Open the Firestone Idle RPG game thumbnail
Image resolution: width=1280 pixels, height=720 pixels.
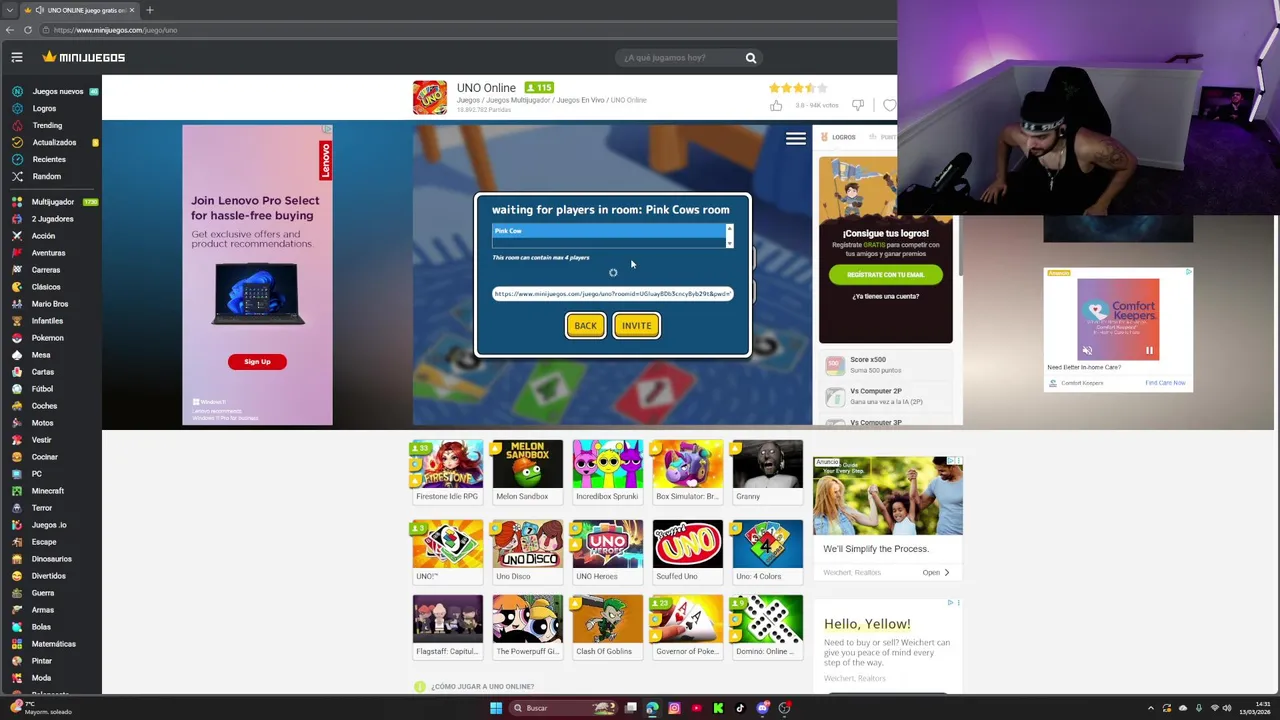tap(447, 471)
